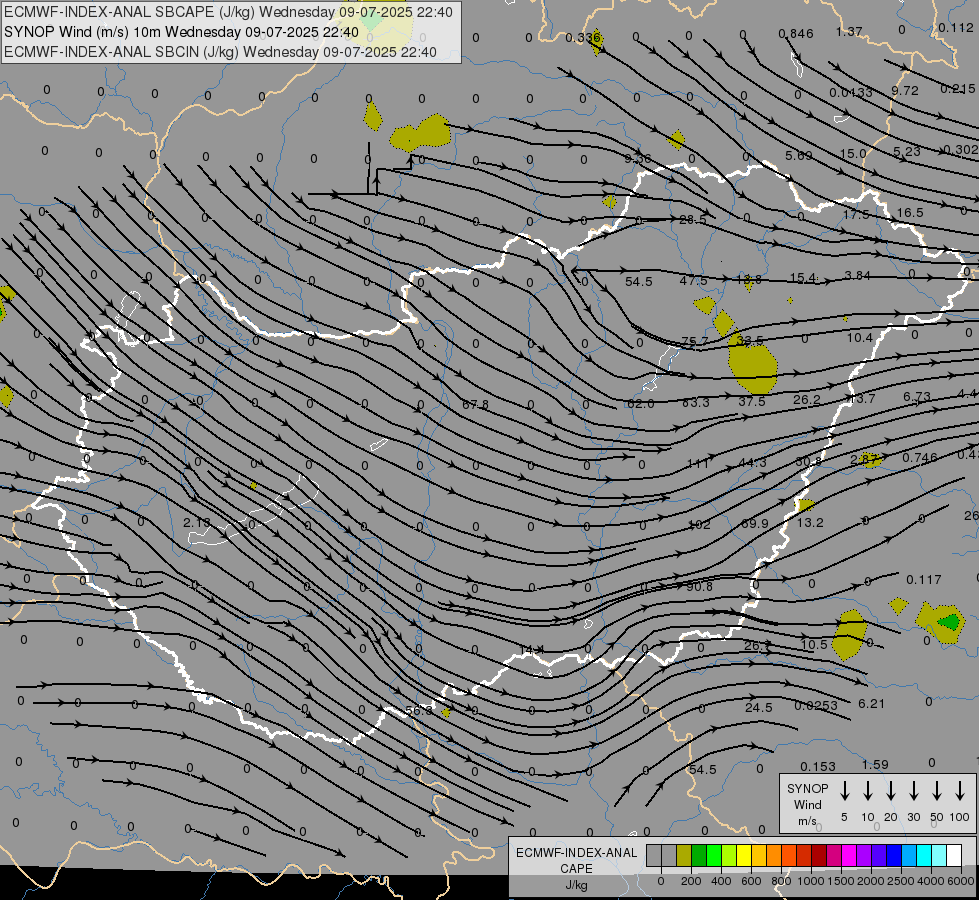
Task: Click the 62.0 value on the map
Action: pos(641,404)
